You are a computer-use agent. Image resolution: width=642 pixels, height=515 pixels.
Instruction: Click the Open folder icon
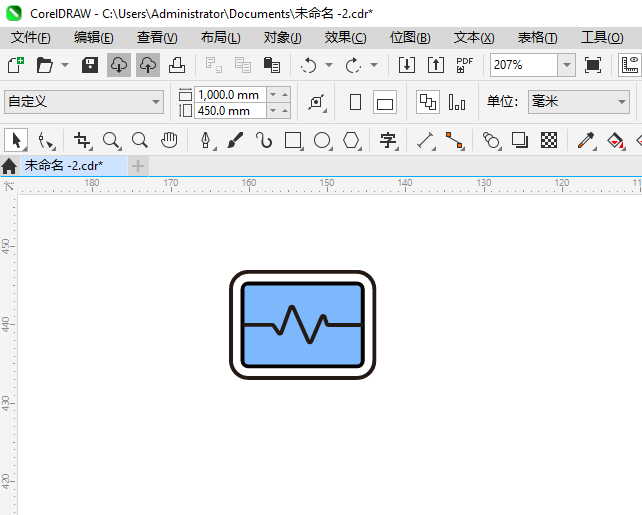[x=44, y=65]
